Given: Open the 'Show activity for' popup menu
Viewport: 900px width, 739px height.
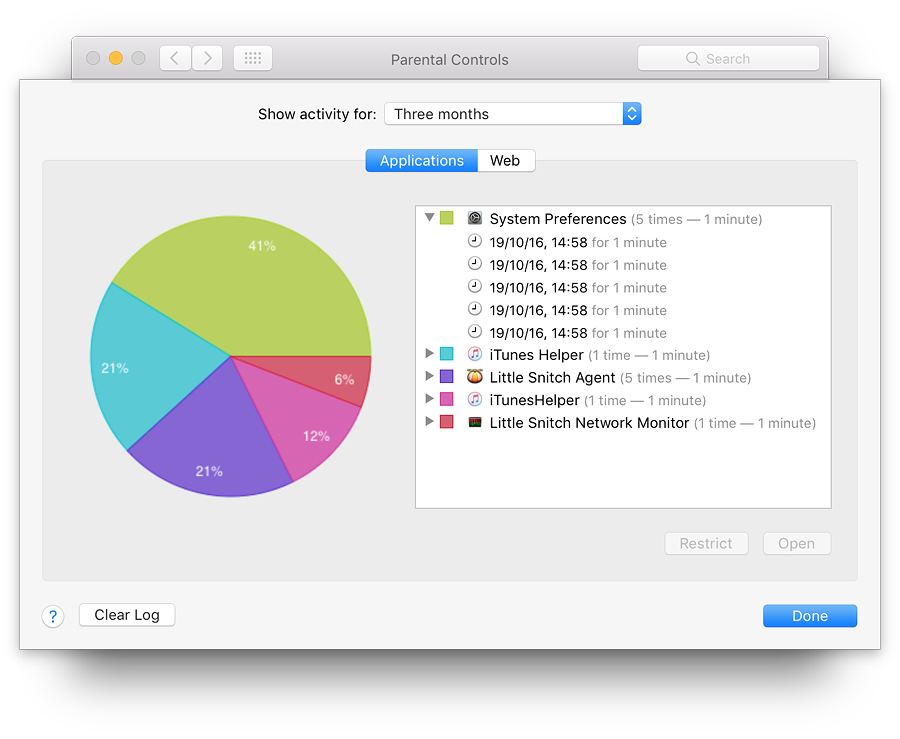Looking at the screenshot, I should [513, 114].
